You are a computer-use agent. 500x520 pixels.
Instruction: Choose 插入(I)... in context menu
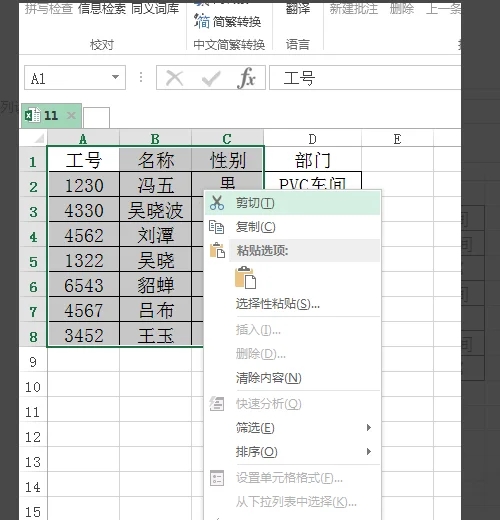click(x=292, y=330)
